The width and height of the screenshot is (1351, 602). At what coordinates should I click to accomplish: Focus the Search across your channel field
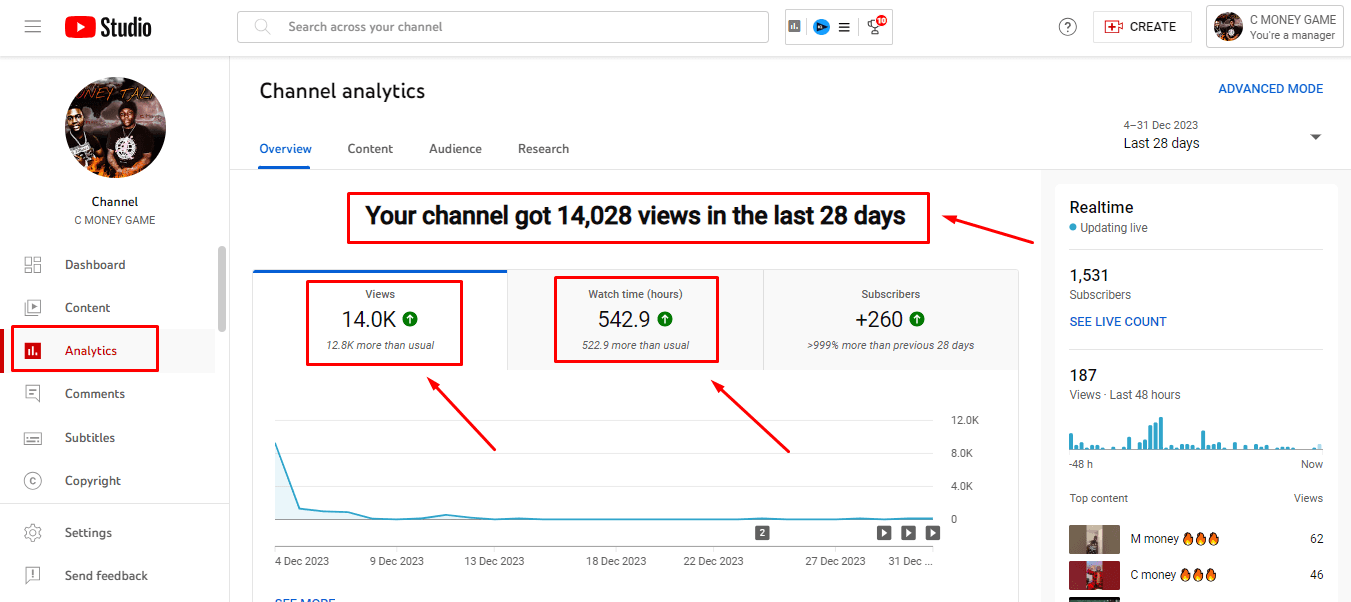[502, 27]
